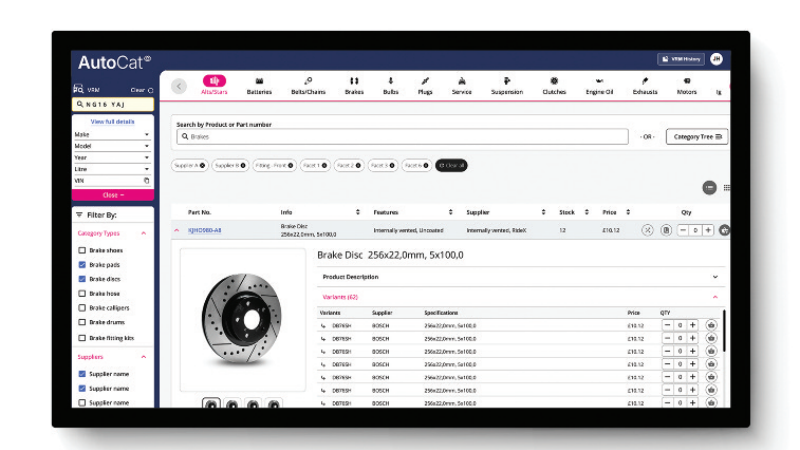Toggle Brake shoes checkbox
The width and height of the screenshot is (800, 450).
[x=82, y=251]
